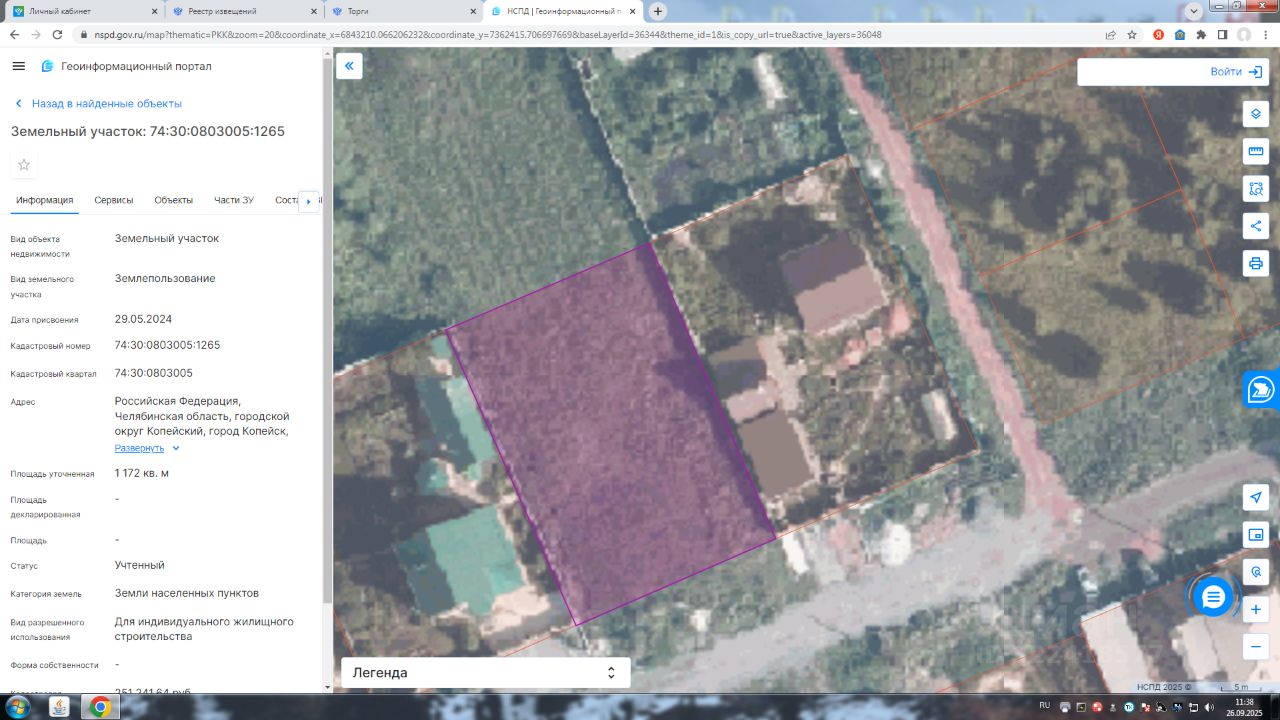Click the cadastral quarter 74:30:0803005 value
The width and height of the screenshot is (1280, 720).
[x=154, y=373]
